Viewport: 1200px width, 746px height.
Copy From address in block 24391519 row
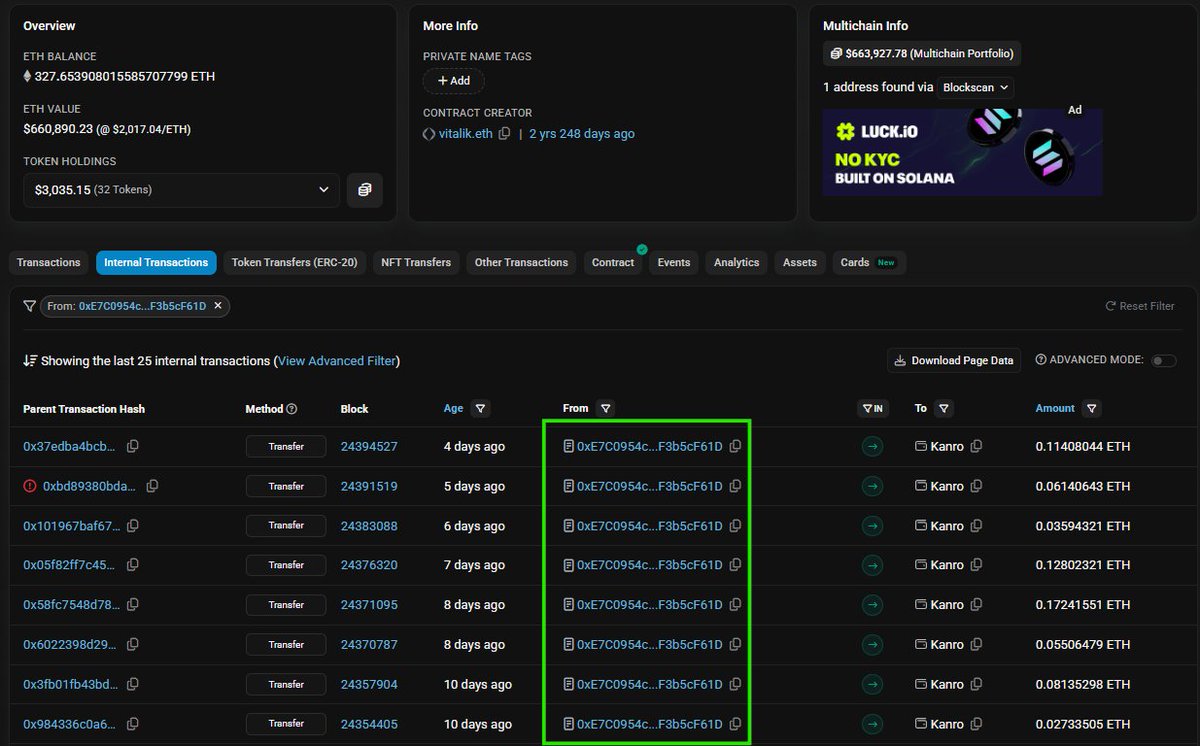(736, 486)
